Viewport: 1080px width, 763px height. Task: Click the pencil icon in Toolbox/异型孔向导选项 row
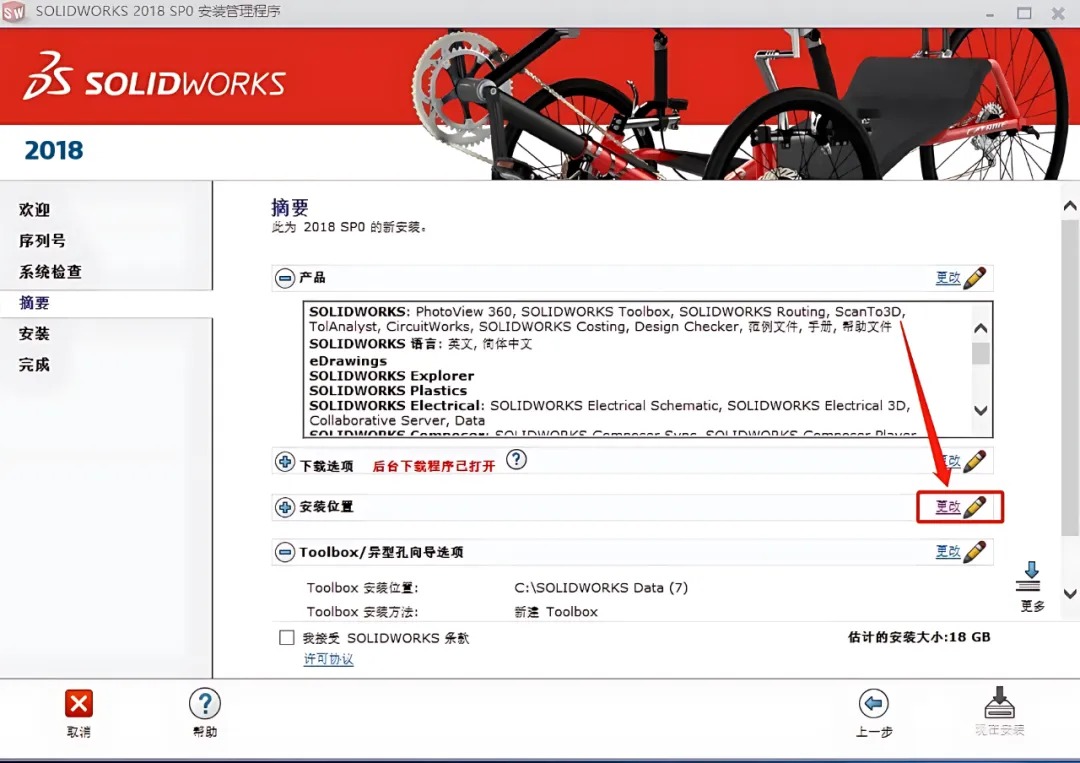click(975, 552)
